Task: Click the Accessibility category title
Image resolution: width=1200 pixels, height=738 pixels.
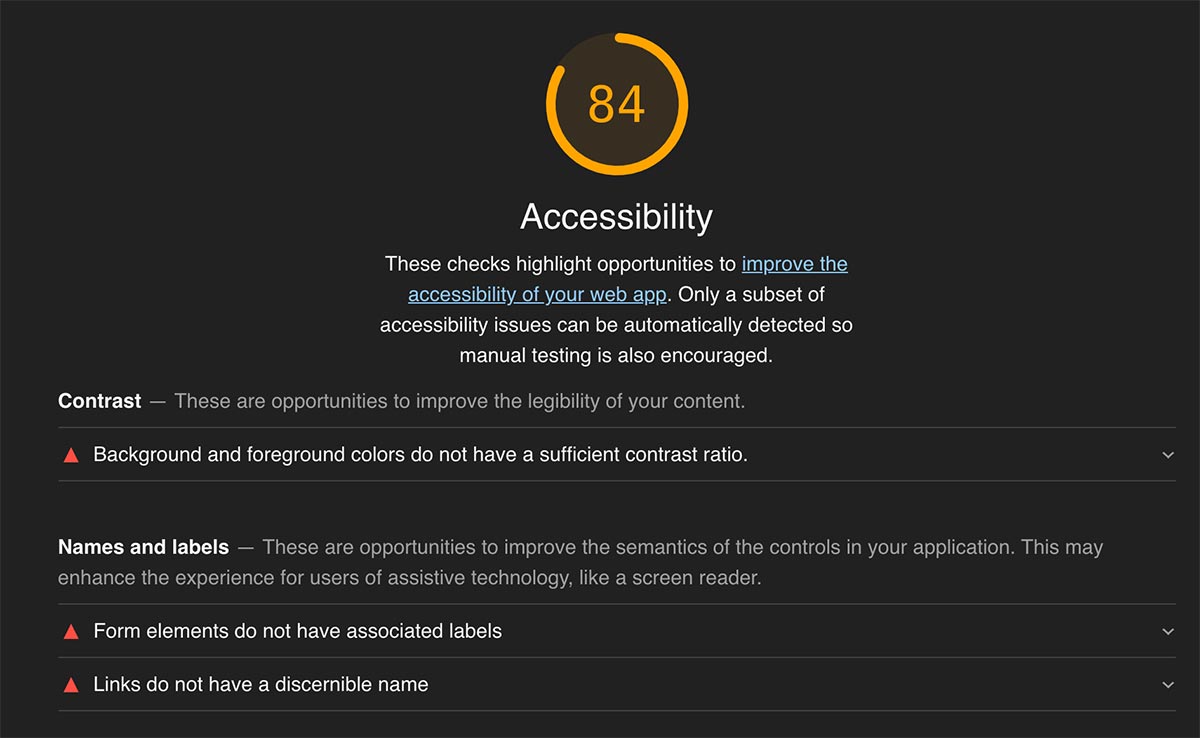Action: point(616,217)
